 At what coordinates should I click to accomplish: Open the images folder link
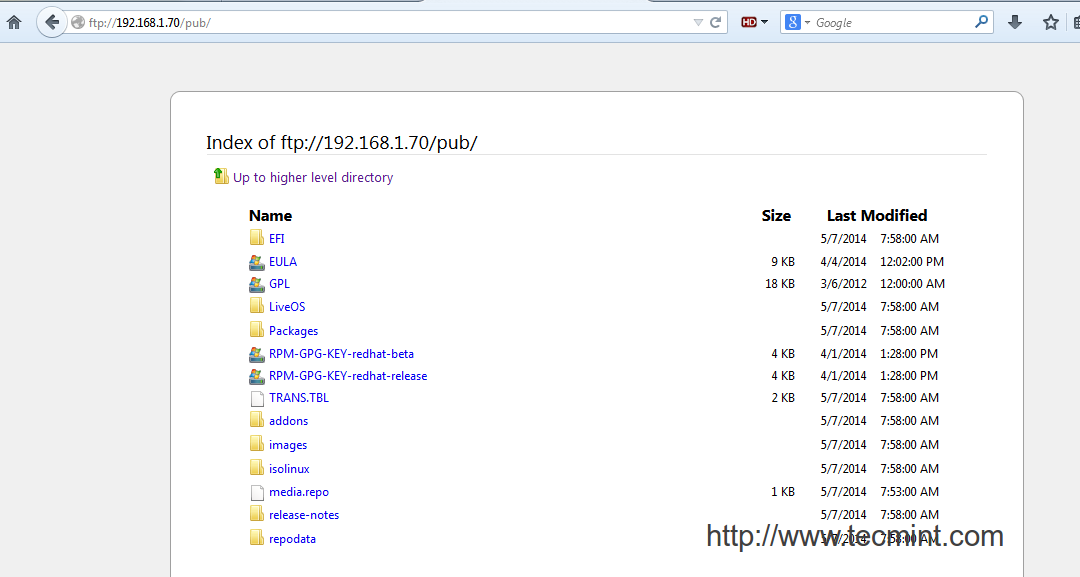pos(288,445)
